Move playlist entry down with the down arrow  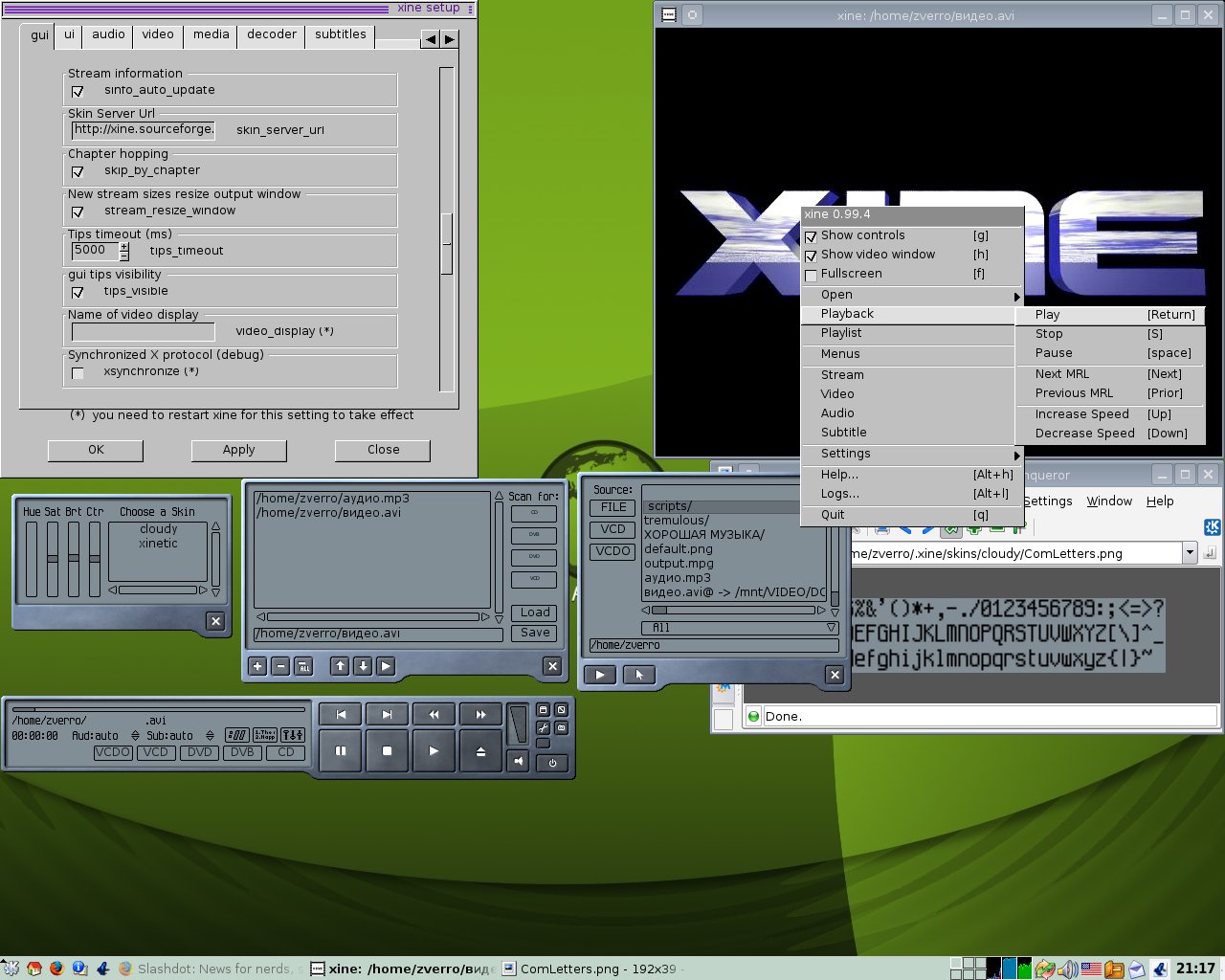363,666
